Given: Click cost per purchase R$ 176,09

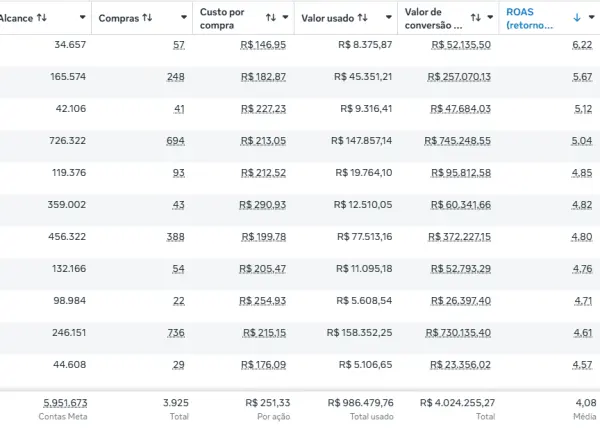Looking at the screenshot, I should [263, 365].
